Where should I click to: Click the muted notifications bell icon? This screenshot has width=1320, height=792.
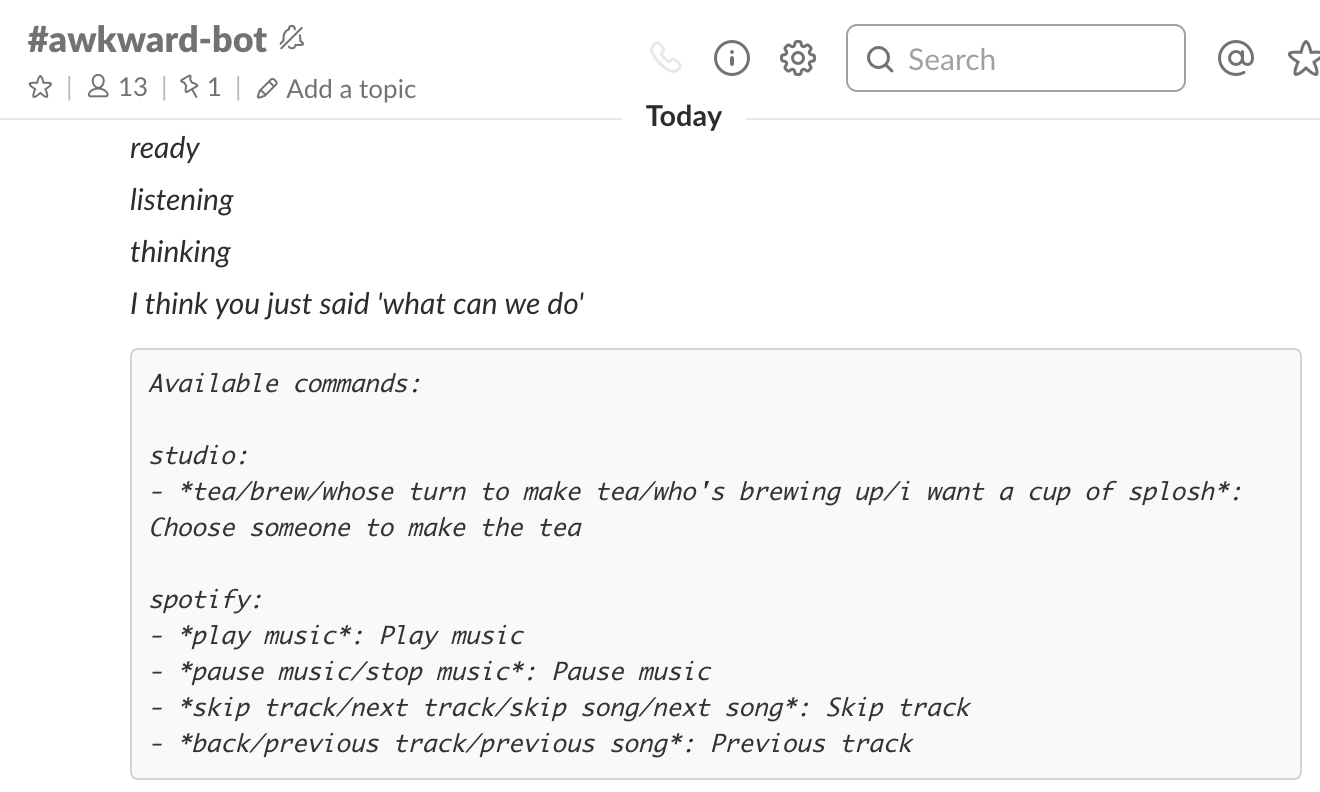(291, 39)
